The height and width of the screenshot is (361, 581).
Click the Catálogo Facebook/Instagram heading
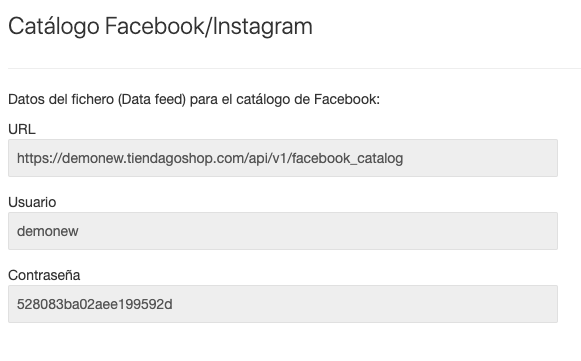[x=160, y=27]
